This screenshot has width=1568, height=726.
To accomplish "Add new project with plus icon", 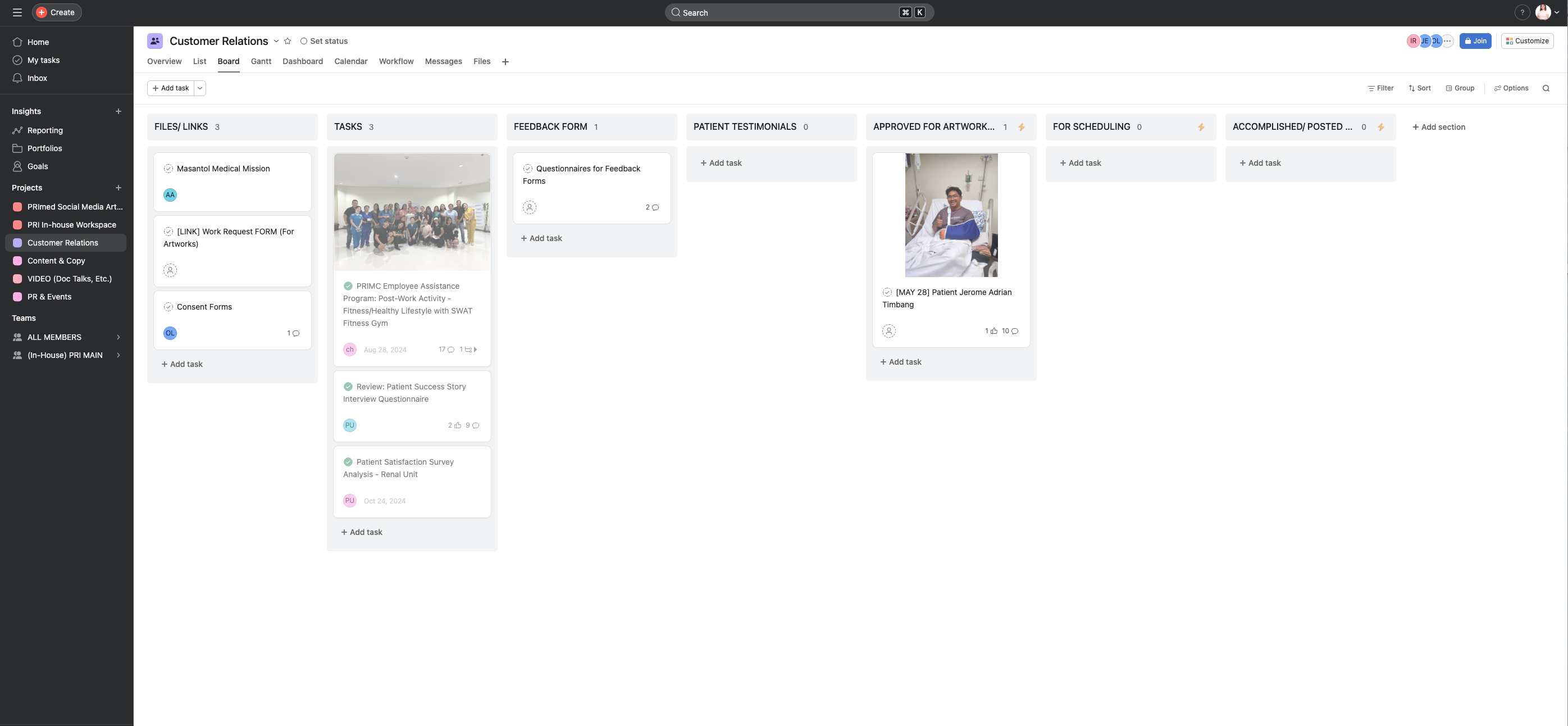I will [118, 188].
